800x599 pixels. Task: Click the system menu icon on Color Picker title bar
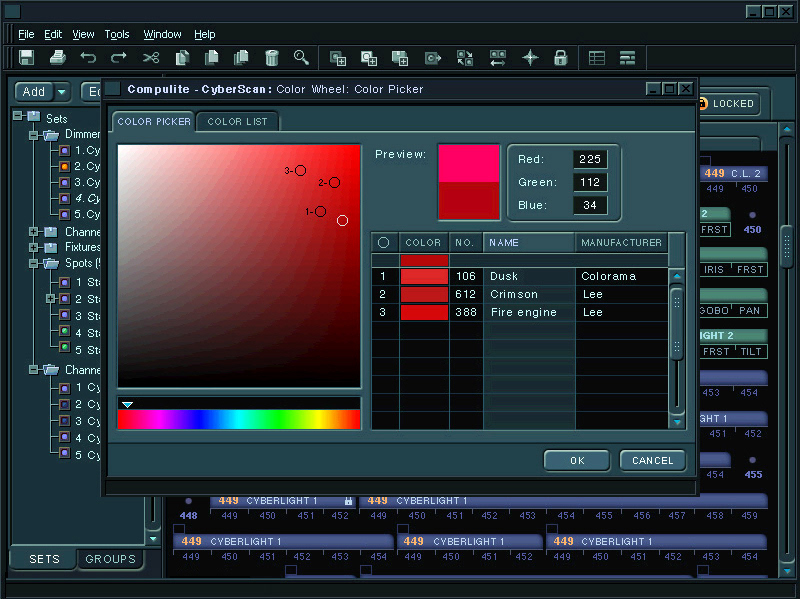pos(113,89)
